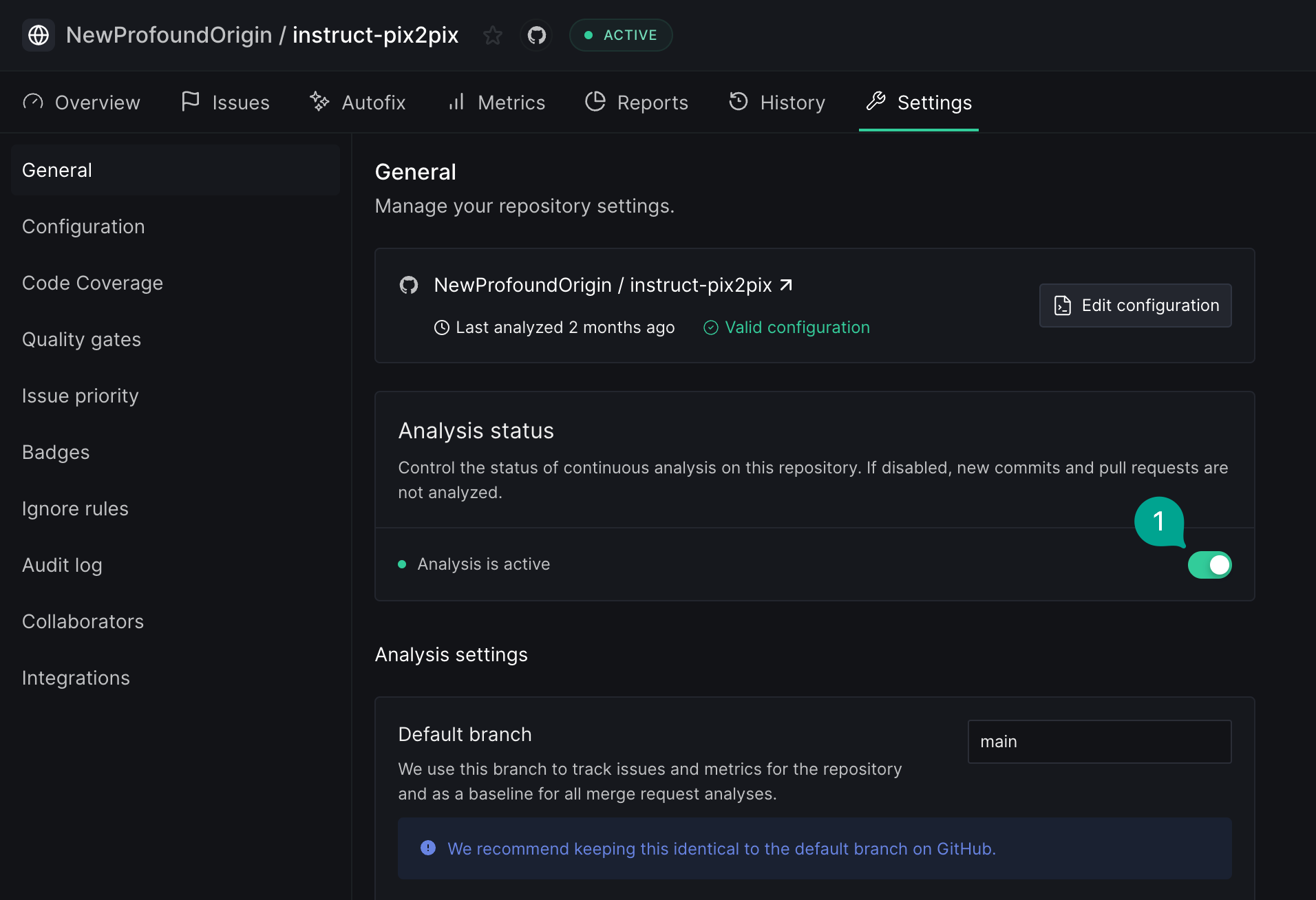The width and height of the screenshot is (1316, 900).
Task: Click the GitHub icon in repository card
Action: (x=409, y=285)
